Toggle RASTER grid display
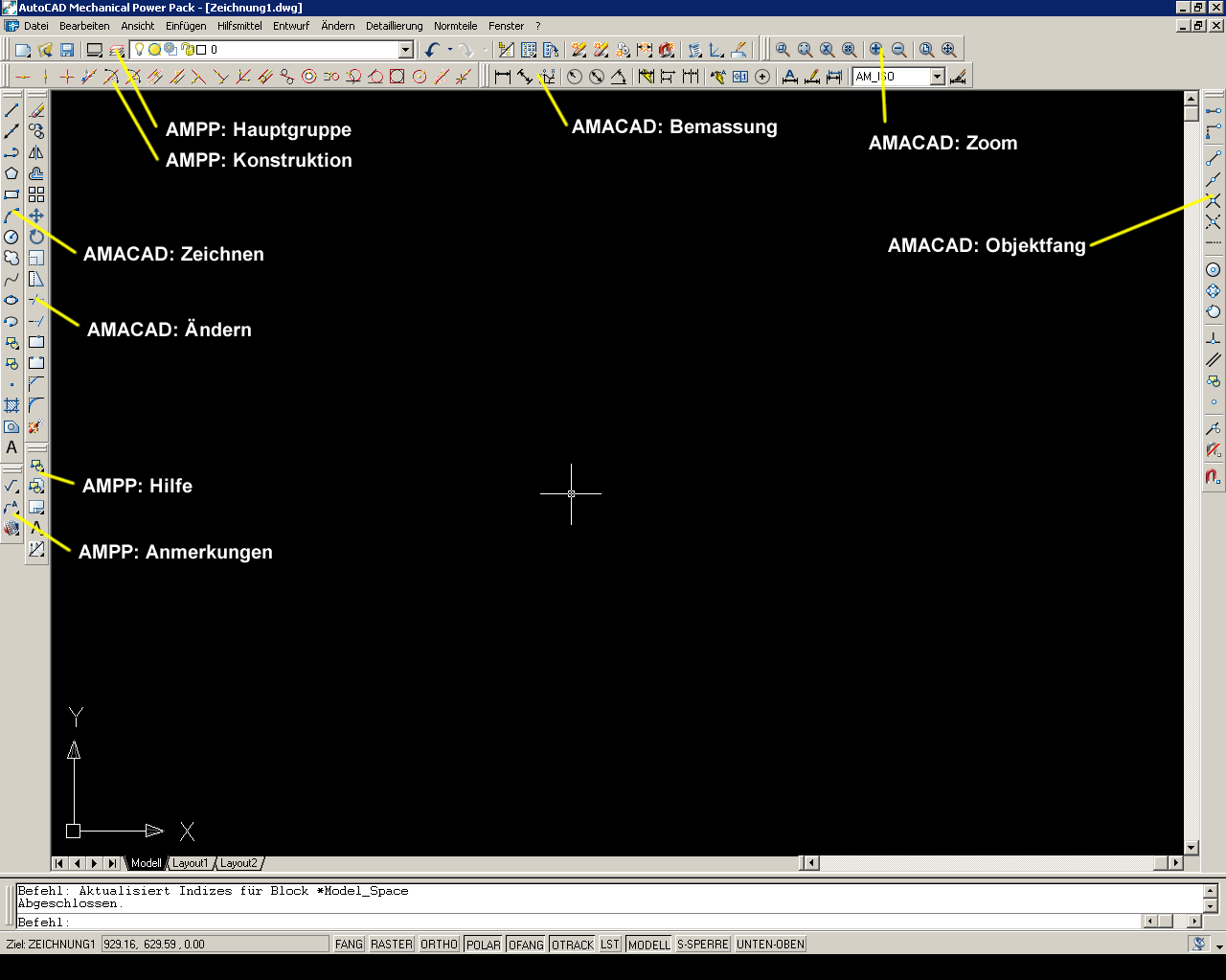 392,945
